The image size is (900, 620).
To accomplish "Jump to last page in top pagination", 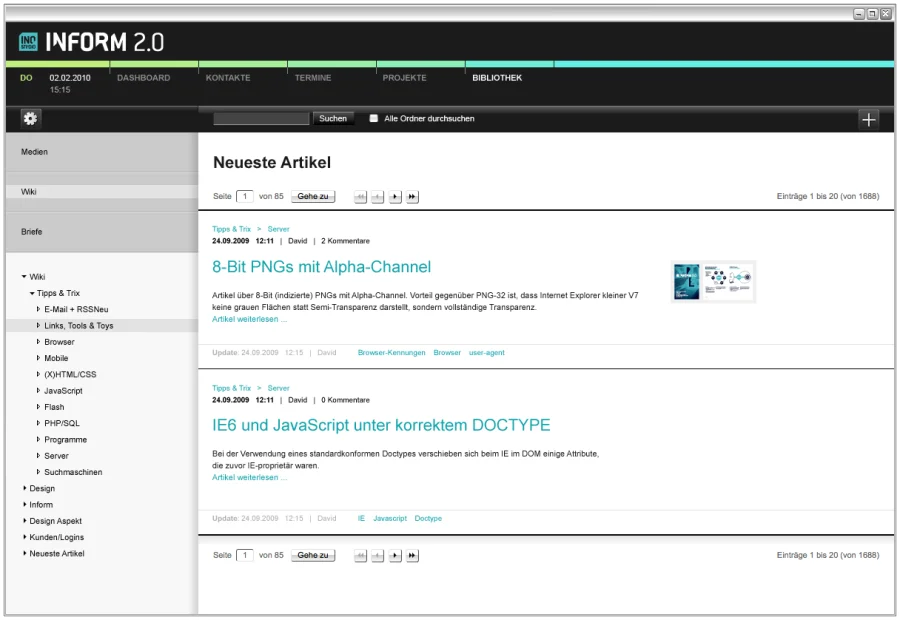I will (412, 197).
